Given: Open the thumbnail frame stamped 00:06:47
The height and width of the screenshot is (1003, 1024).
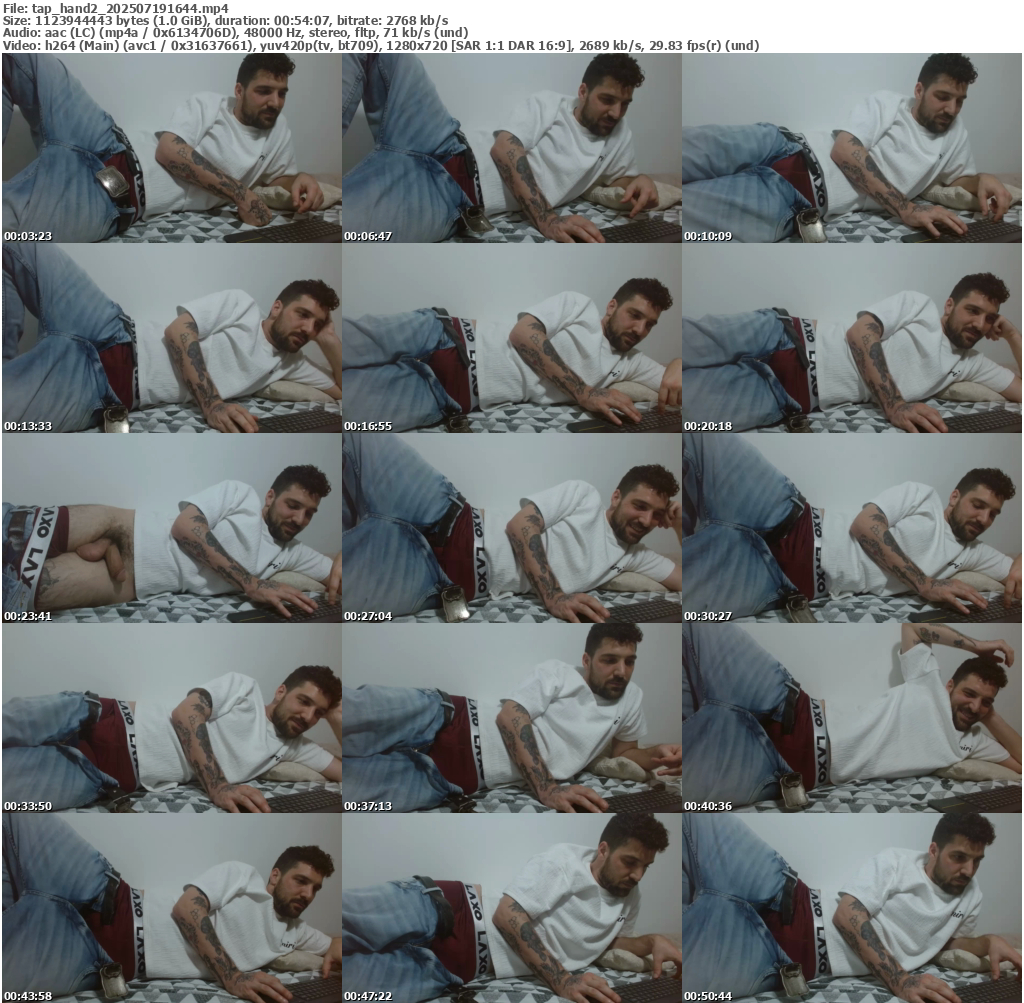Looking at the screenshot, I should tap(511, 148).
